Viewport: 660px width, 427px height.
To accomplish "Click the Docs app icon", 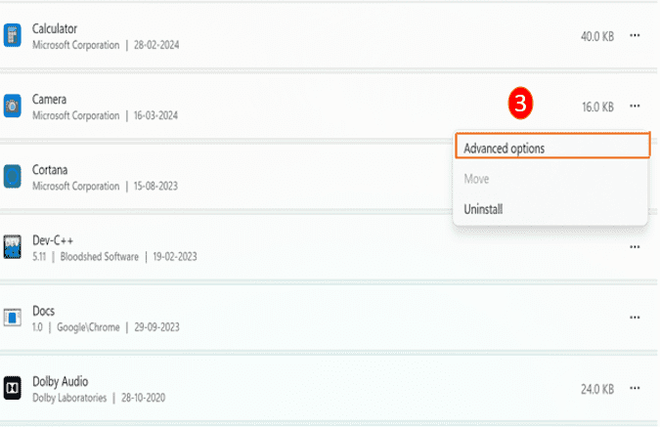I will pos(12,318).
